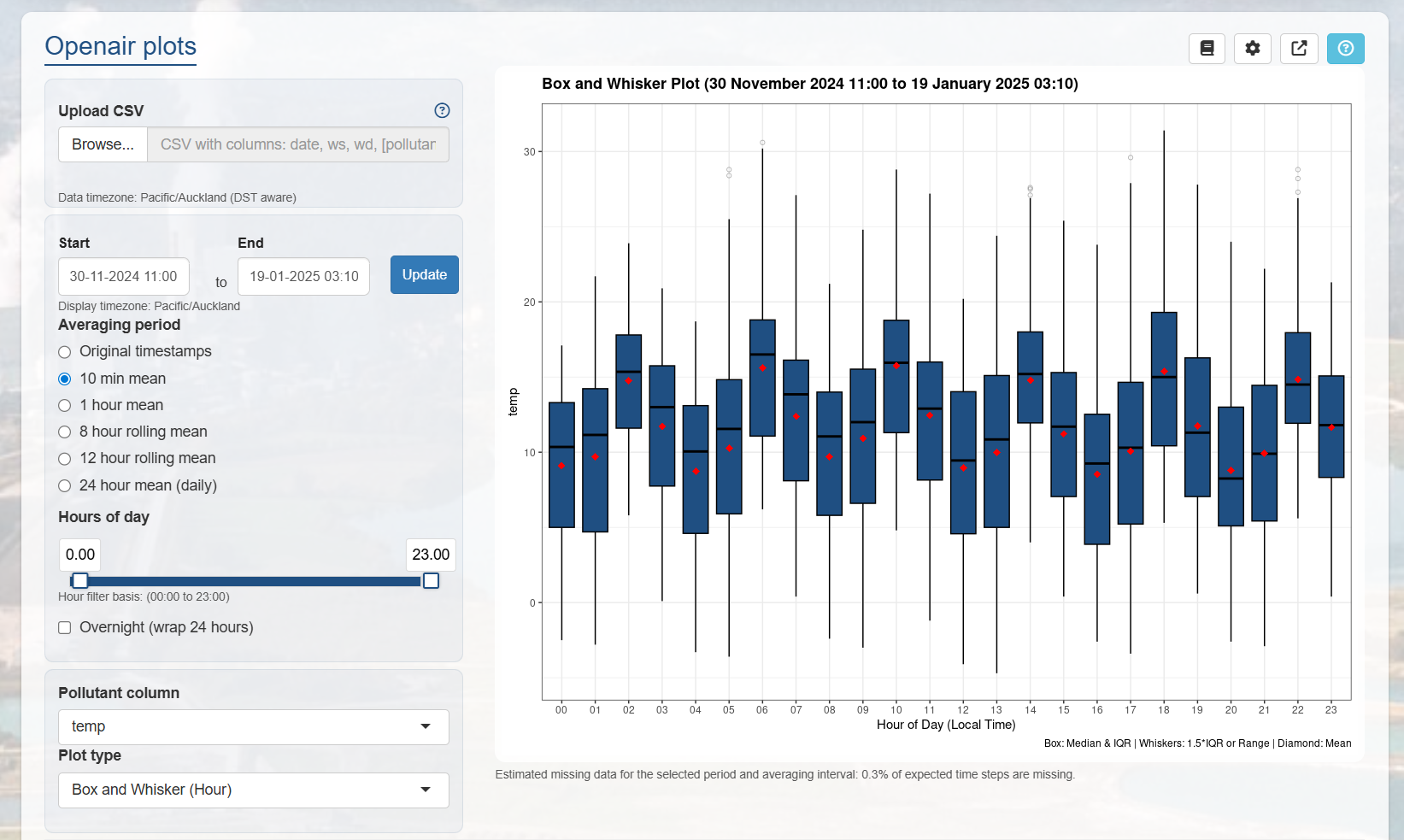
Task: Click the left hours slider handle
Action: 79,581
